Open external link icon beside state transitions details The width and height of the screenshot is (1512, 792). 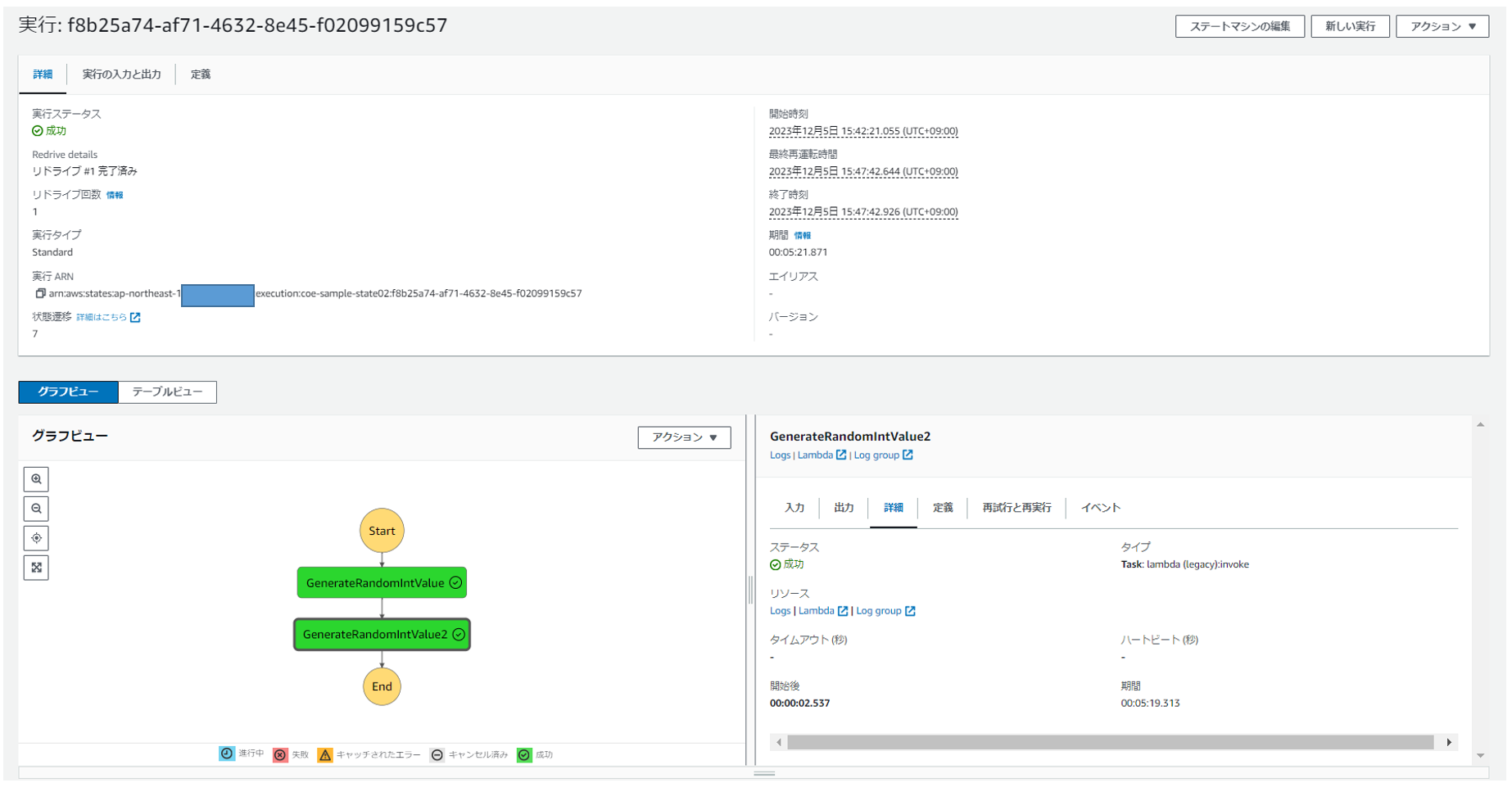pyautogui.click(x=135, y=318)
